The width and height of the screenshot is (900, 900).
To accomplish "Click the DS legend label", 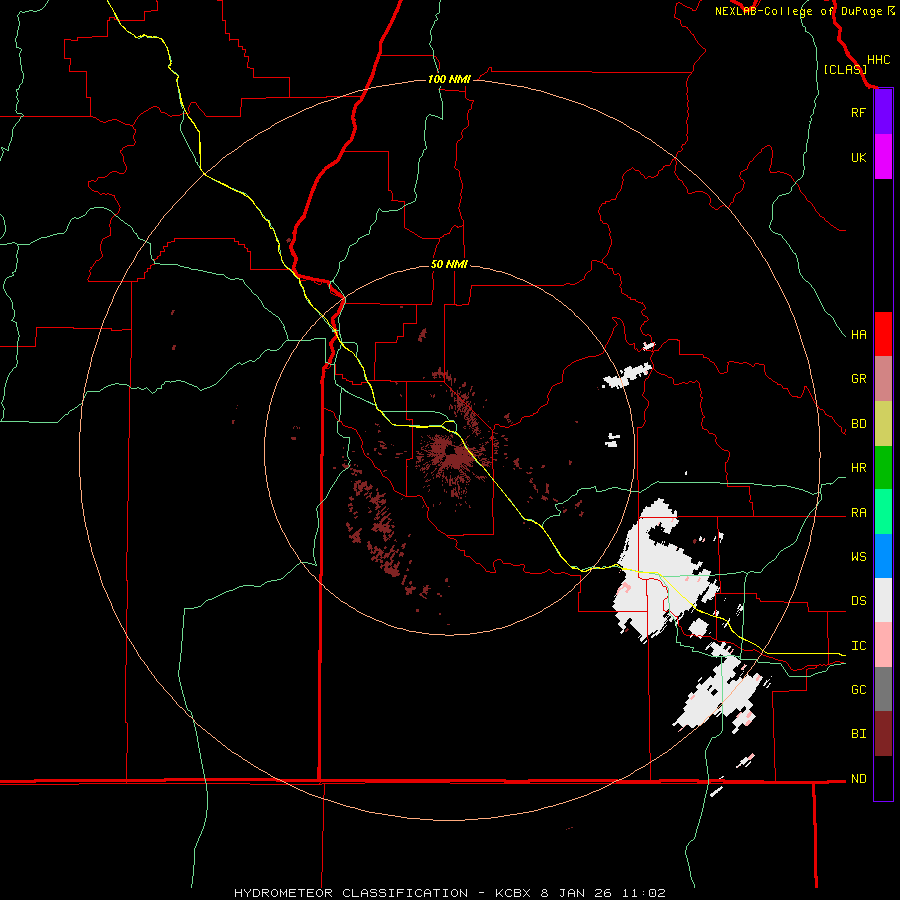I will [x=858, y=601].
